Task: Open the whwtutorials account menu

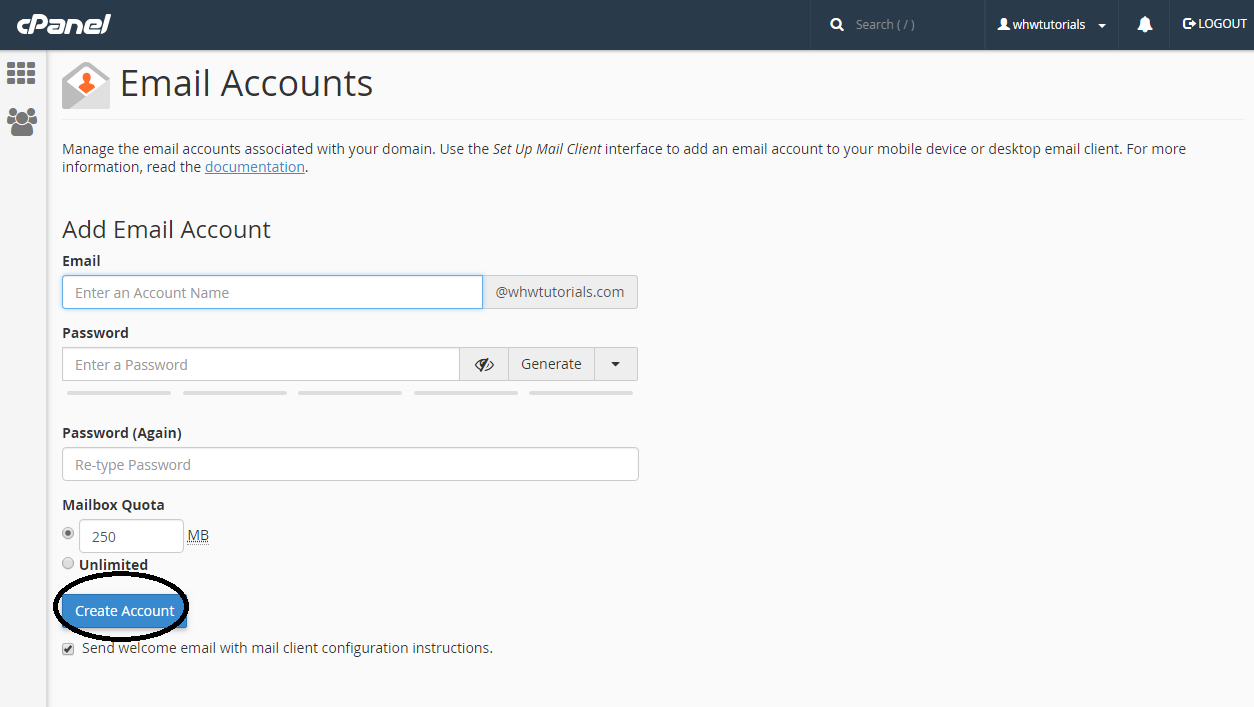Action: (1050, 24)
